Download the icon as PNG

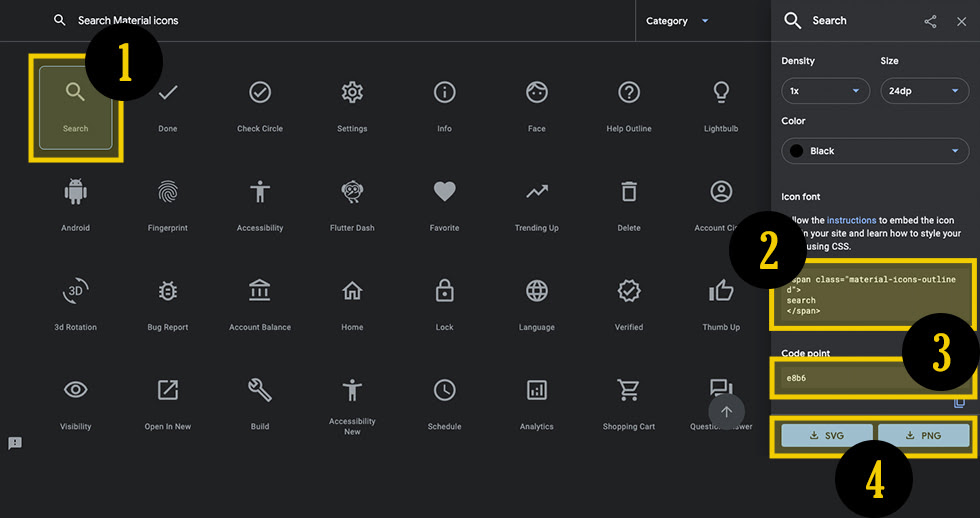[x=924, y=436]
